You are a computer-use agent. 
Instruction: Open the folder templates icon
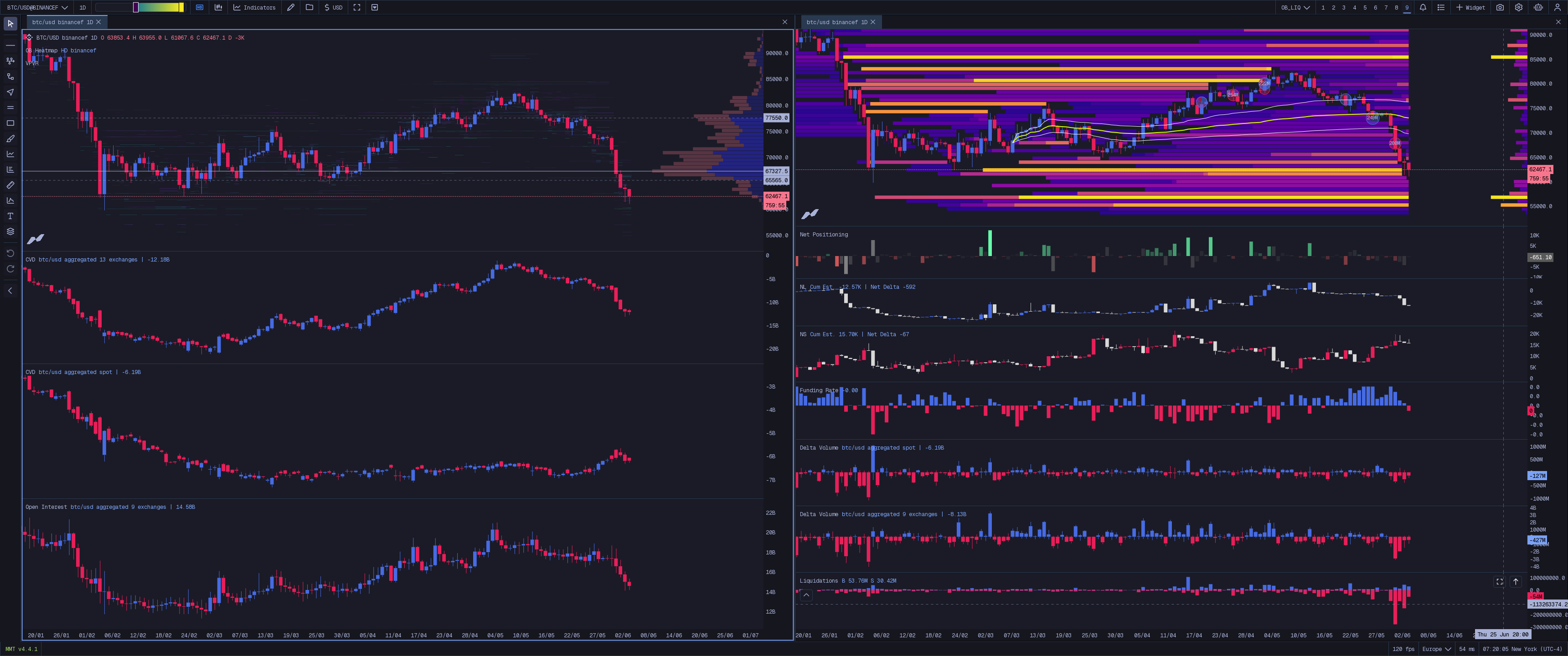click(309, 7)
